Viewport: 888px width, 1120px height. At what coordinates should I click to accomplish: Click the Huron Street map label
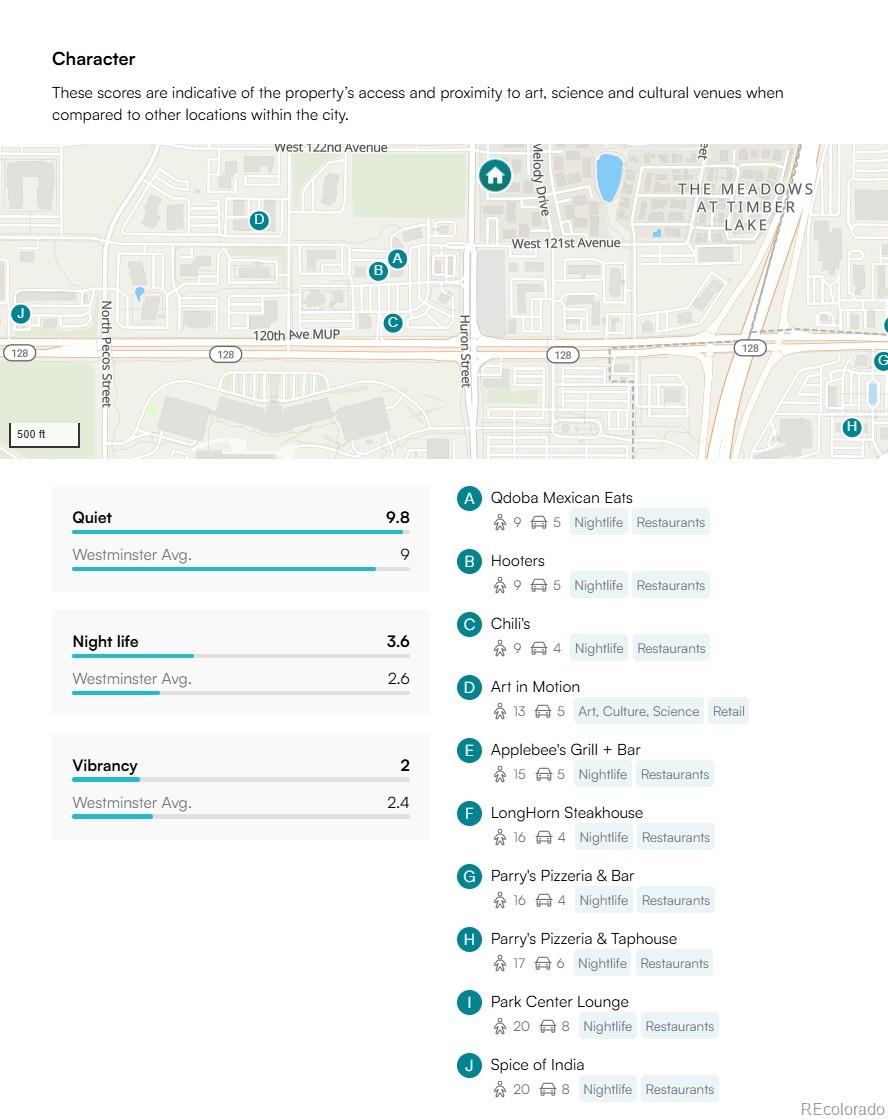click(465, 351)
